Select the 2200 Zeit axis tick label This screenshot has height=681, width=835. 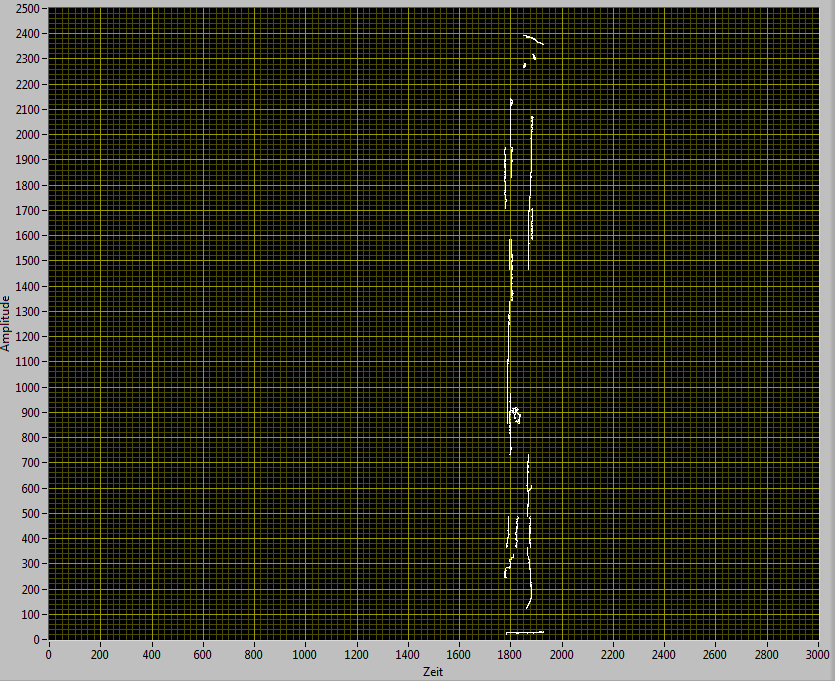(612, 655)
